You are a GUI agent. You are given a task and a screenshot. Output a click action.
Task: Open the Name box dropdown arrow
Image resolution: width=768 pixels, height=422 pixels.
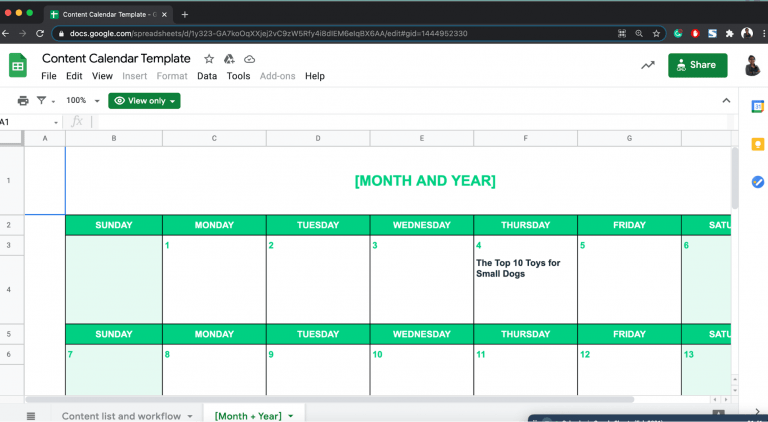(x=56, y=122)
